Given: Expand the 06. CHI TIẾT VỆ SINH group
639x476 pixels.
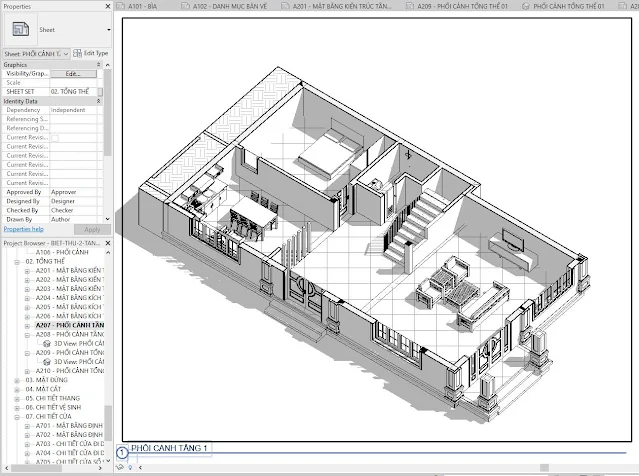Looking at the screenshot, I should 17,408.
